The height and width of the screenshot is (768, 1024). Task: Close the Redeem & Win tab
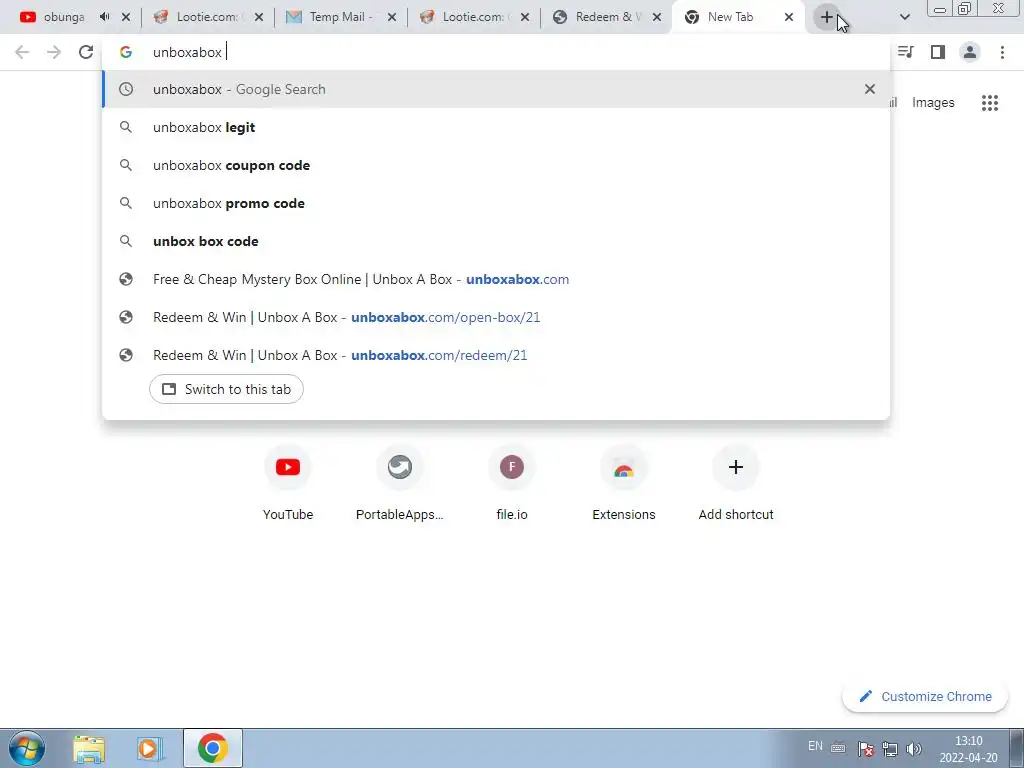(x=657, y=18)
